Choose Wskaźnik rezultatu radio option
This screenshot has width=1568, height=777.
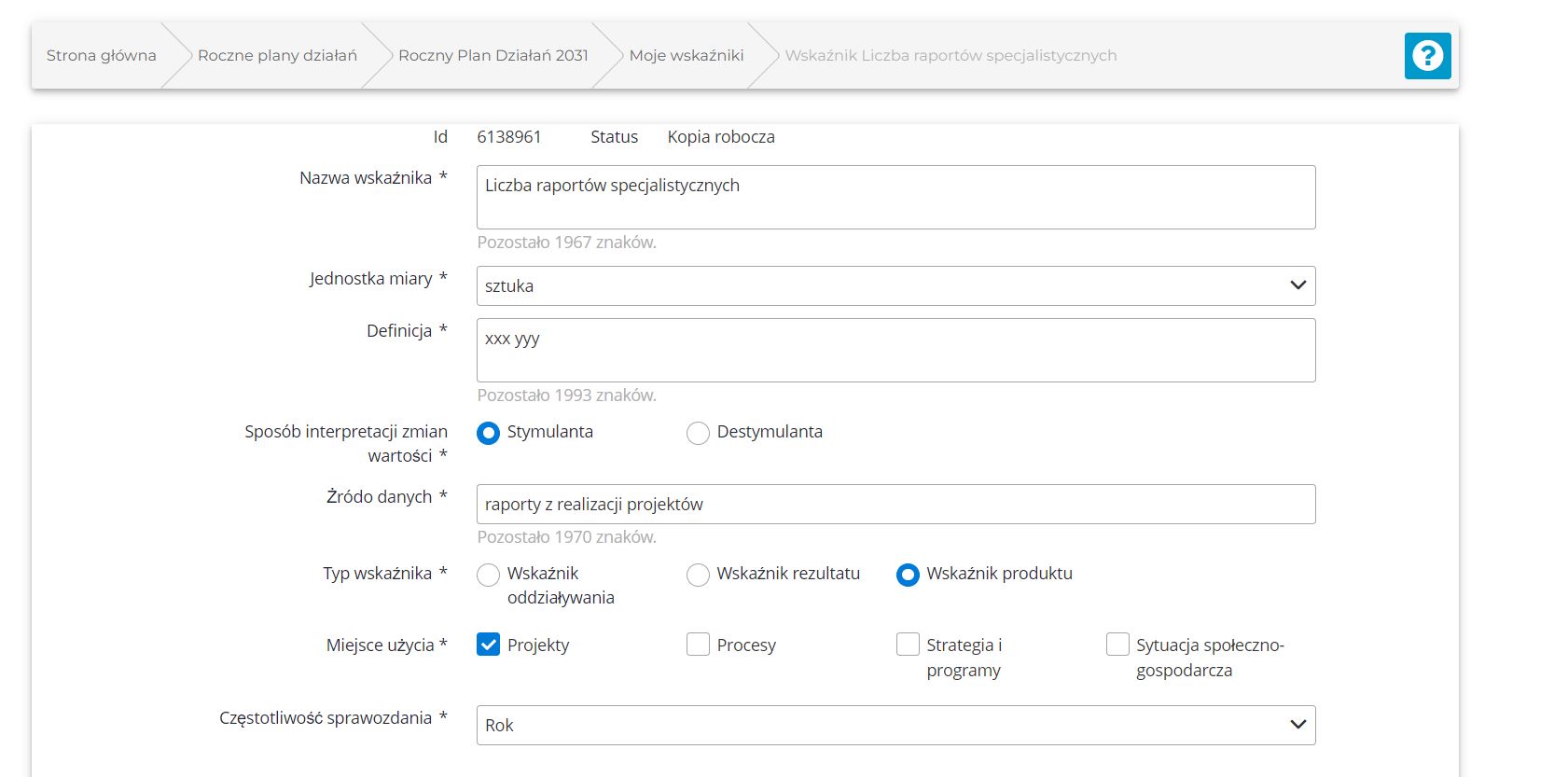click(x=698, y=575)
